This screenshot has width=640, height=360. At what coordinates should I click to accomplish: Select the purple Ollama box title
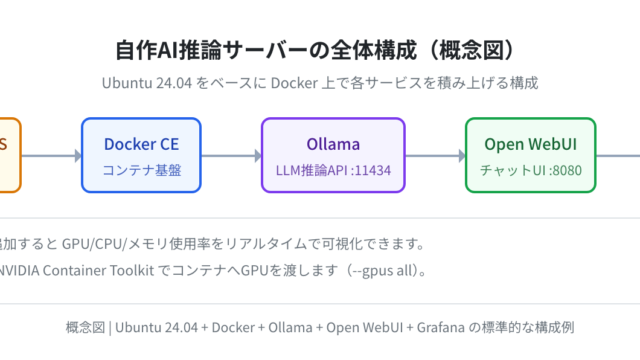[333, 144]
